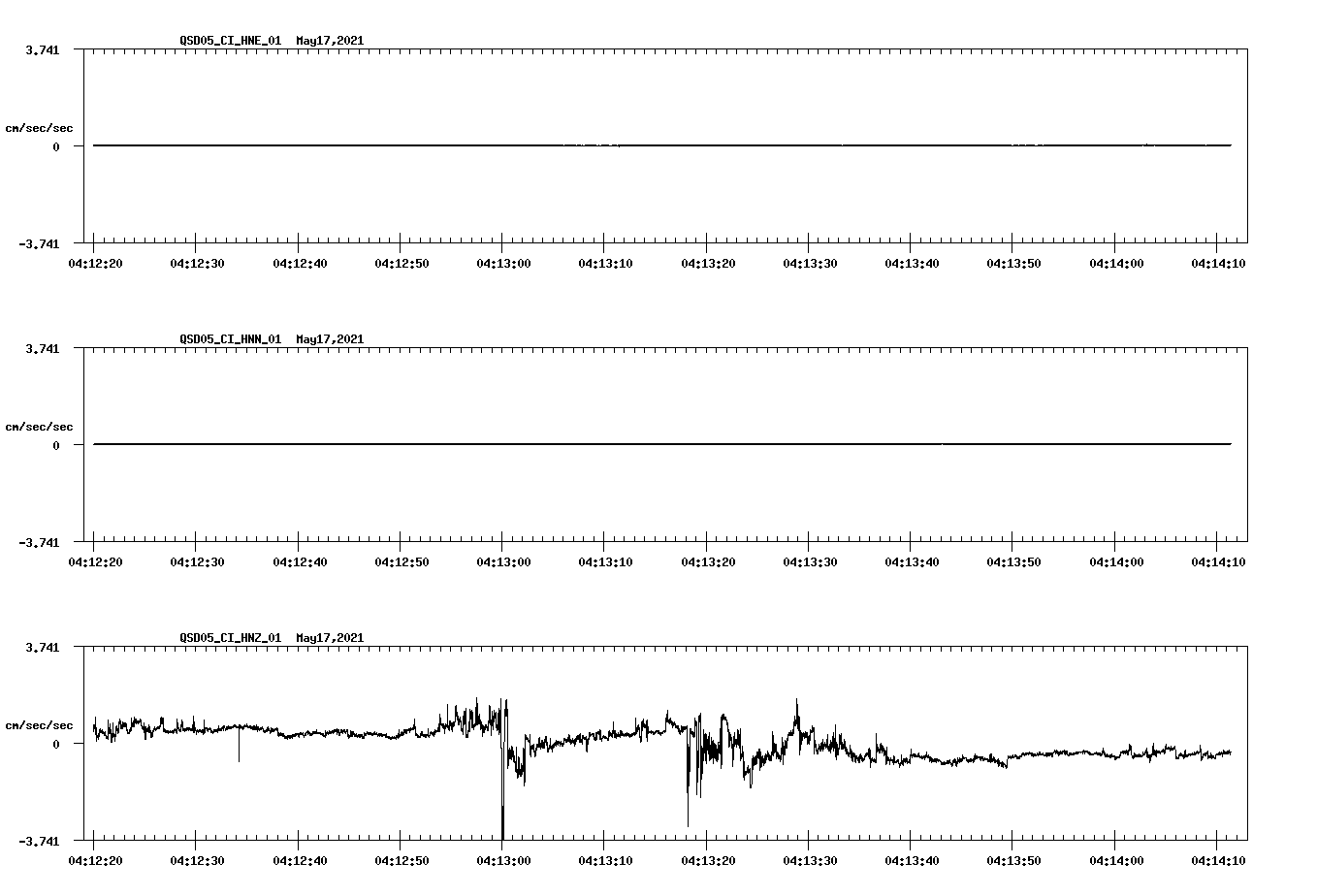Click the cm/sec/sec label on the top plot

tap(40, 127)
